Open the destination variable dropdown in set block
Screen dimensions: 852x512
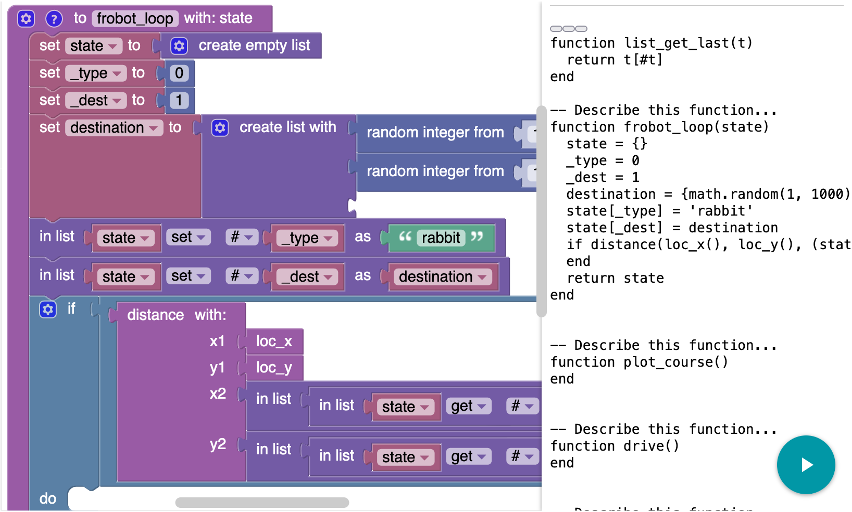coord(113,128)
